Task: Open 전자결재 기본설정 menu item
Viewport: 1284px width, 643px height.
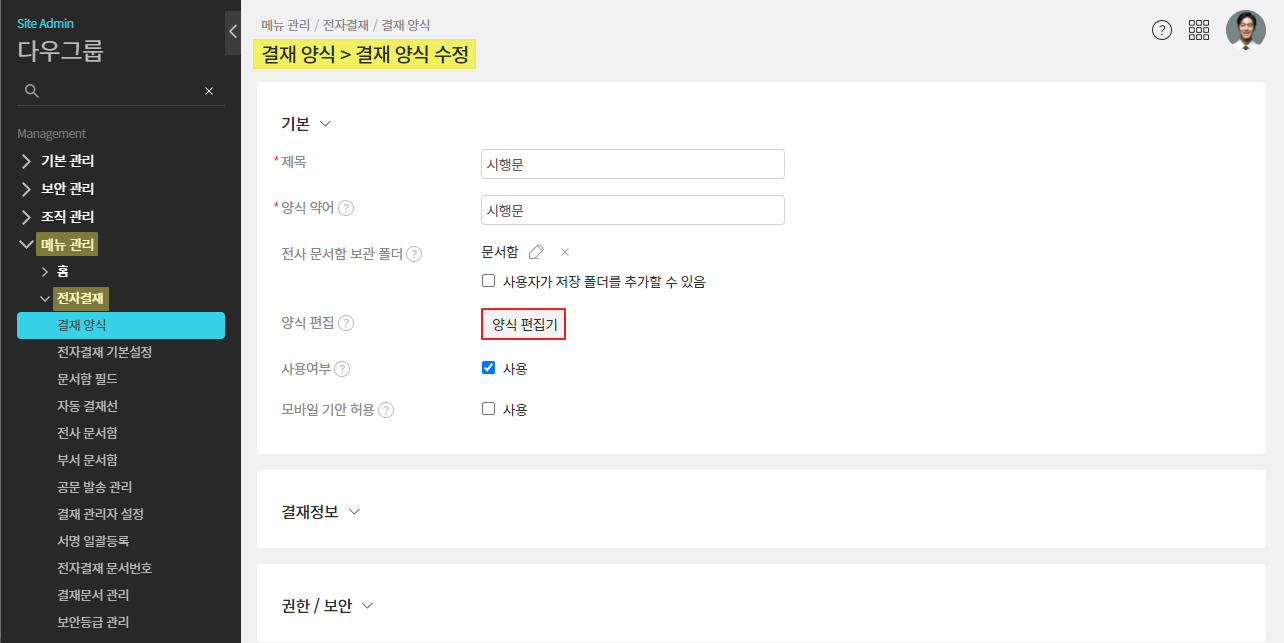Action: pos(104,352)
